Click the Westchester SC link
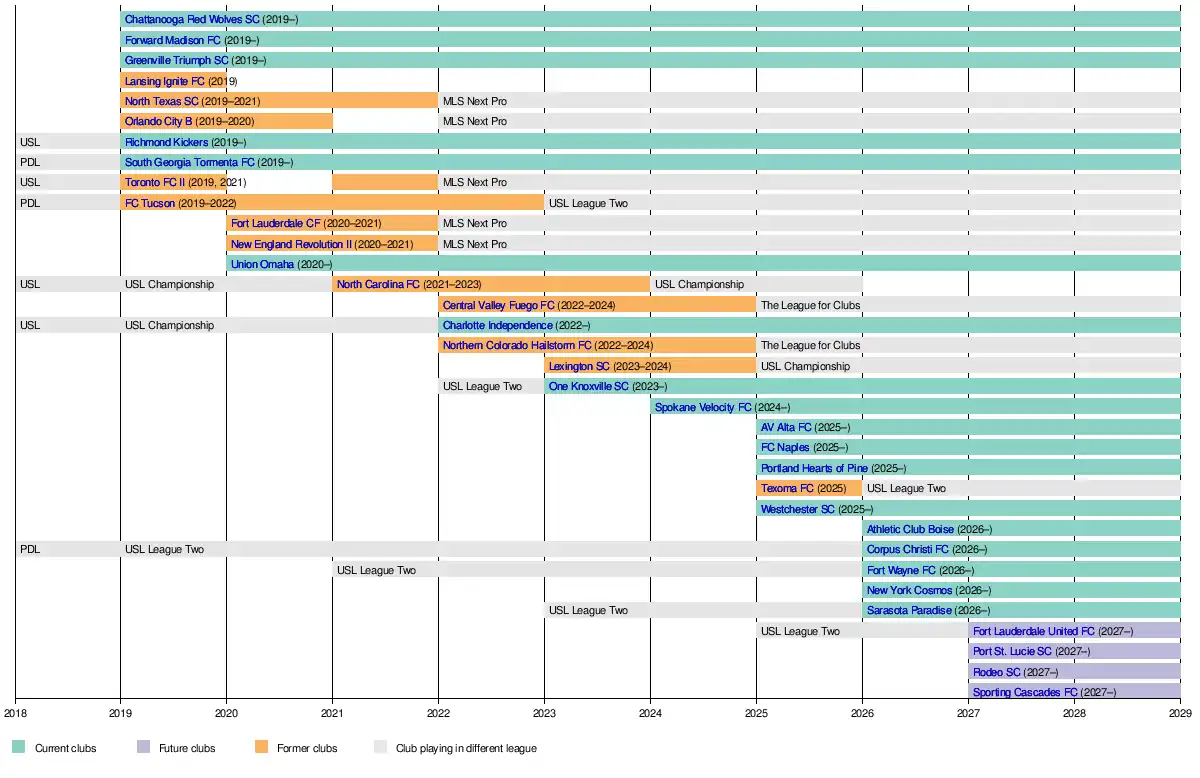The image size is (1200, 778). [798, 509]
